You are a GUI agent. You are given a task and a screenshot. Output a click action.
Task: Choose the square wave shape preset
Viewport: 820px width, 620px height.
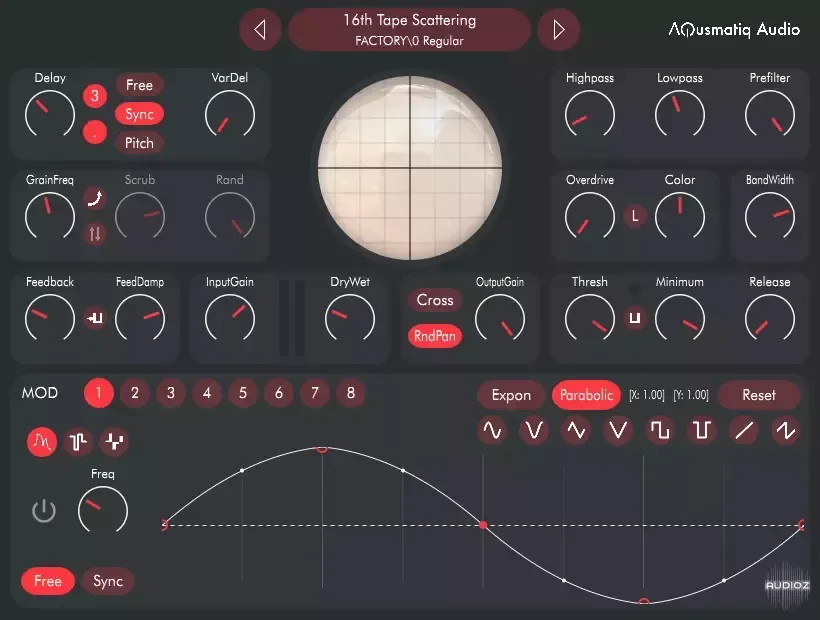click(x=660, y=430)
